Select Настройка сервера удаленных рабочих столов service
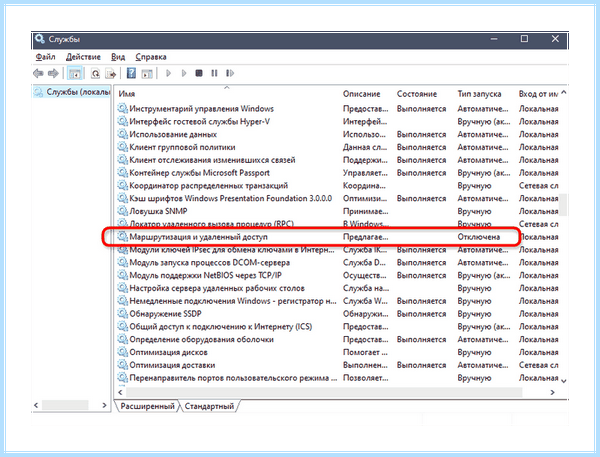The width and height of the screenshot is (600, 457). [x=217, y=288]
